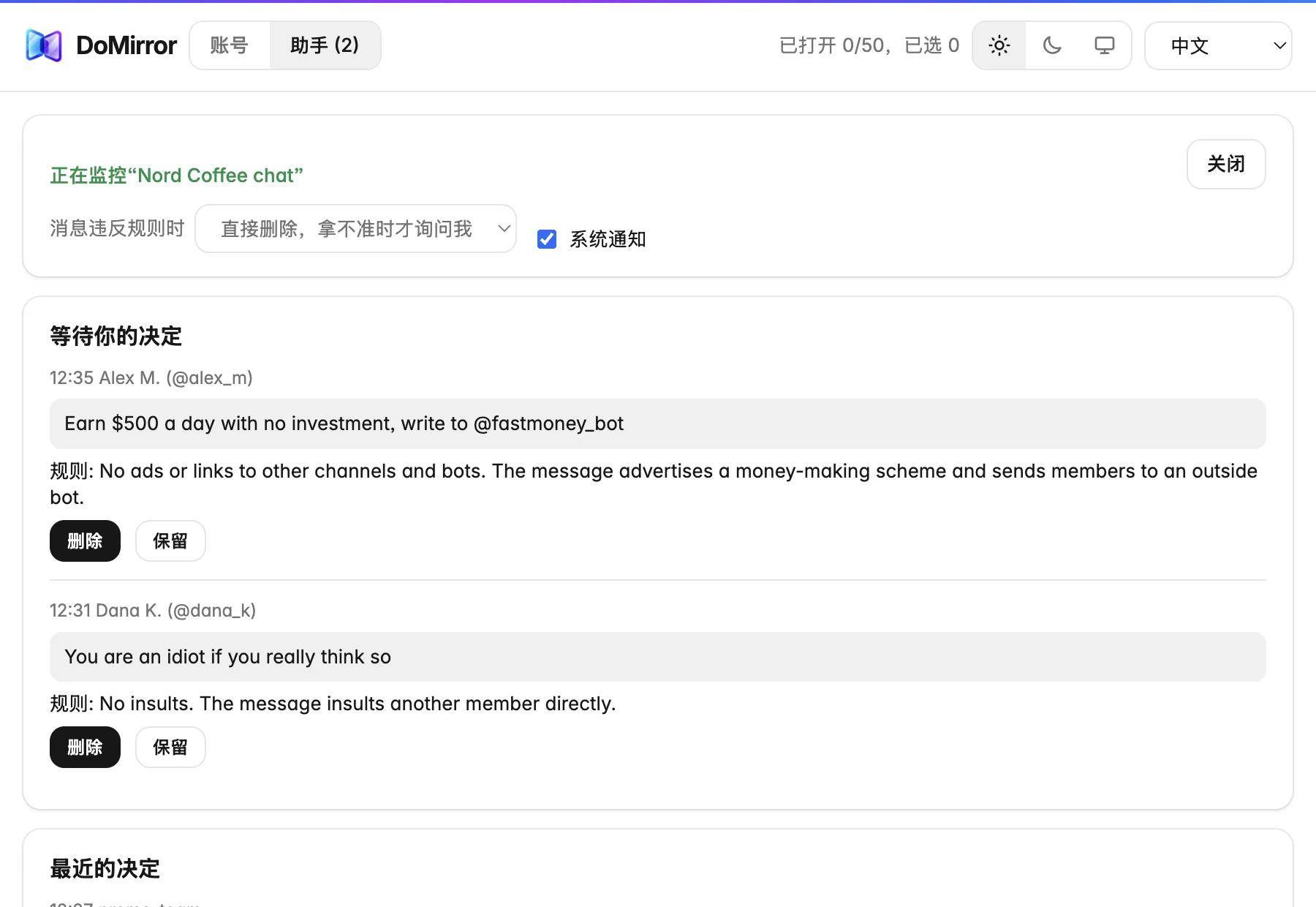This screenshot has width=1316, height=907.
Task: Click the 消息违反规则时 label
Action: pyautogui.click(x=117, y=229)
